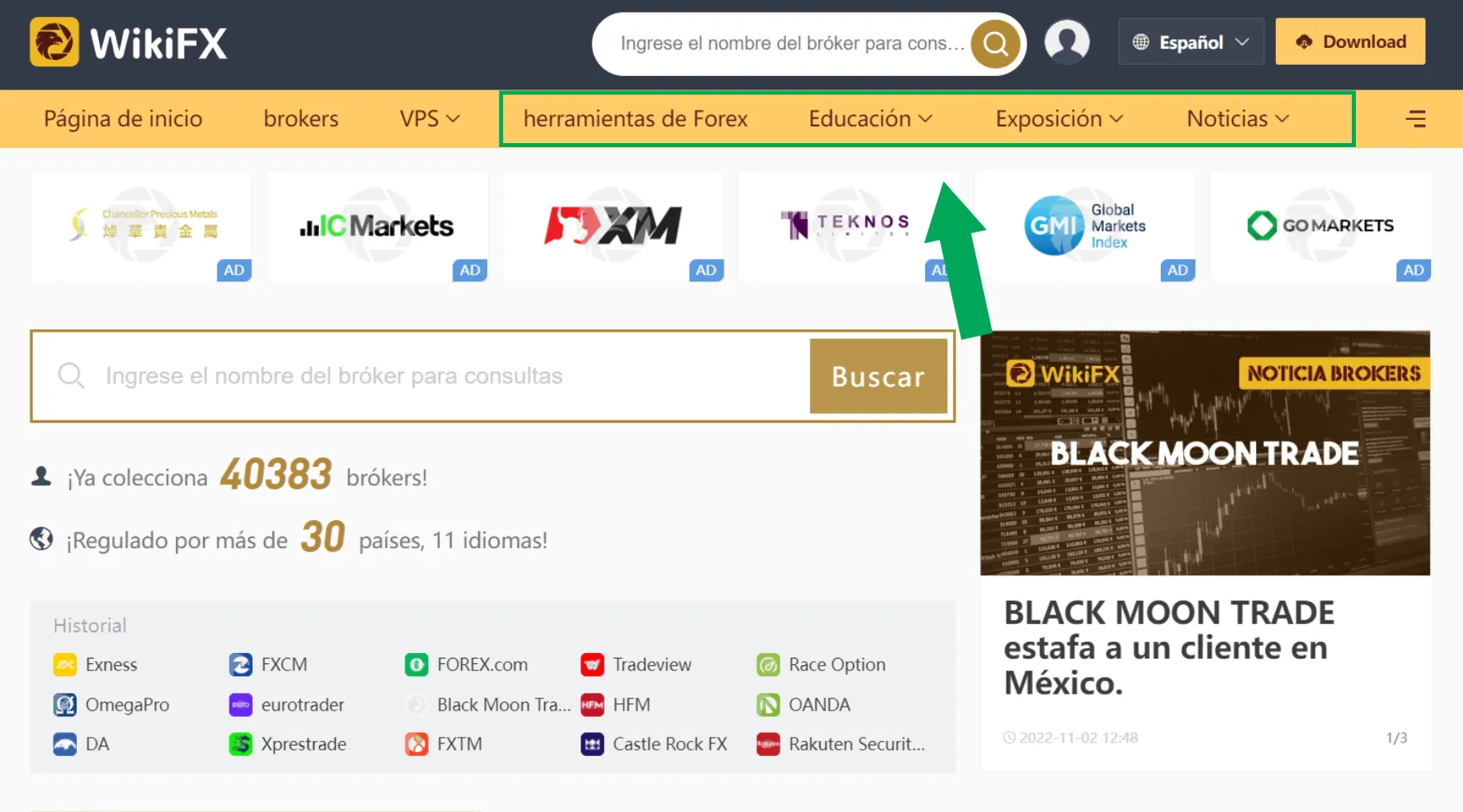This screenshot has height=812, width=1463.
Task: Click the Exness broker icon
Action: click(65, 664)
